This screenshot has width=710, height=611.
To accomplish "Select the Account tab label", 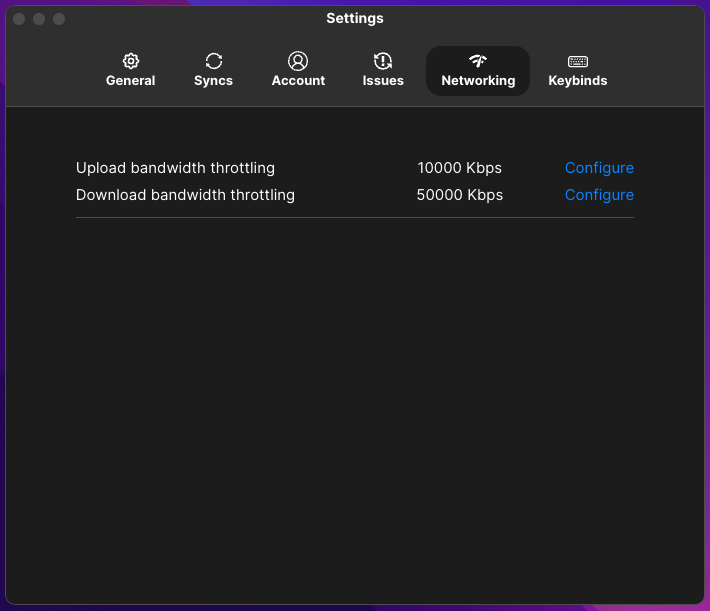I will pos(298,81).
